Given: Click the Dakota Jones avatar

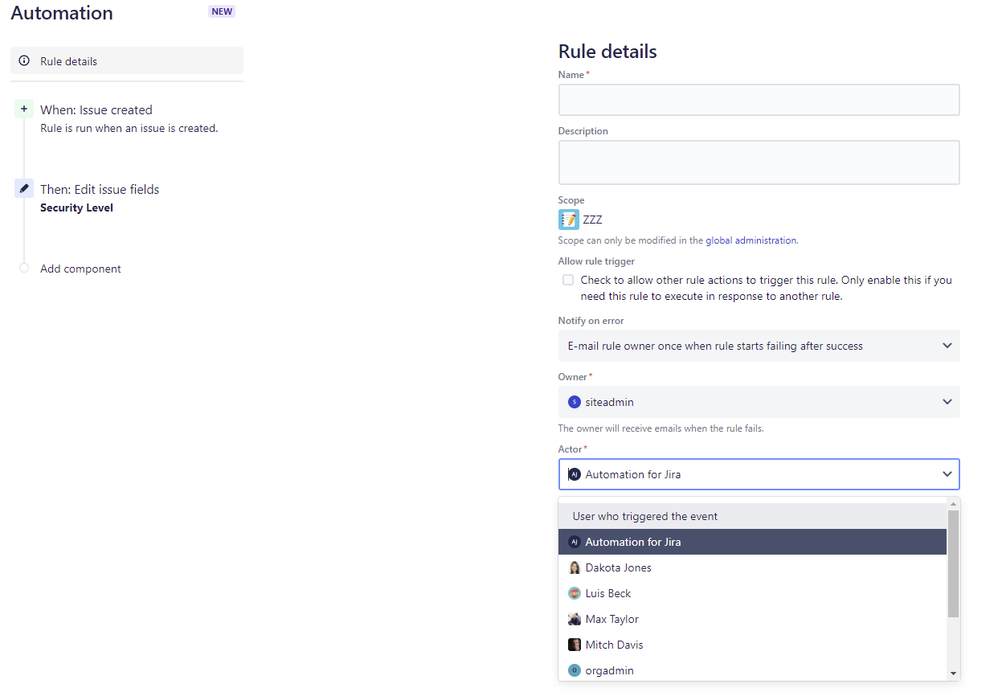Looking at the screenshot, I should pos(574,568).
